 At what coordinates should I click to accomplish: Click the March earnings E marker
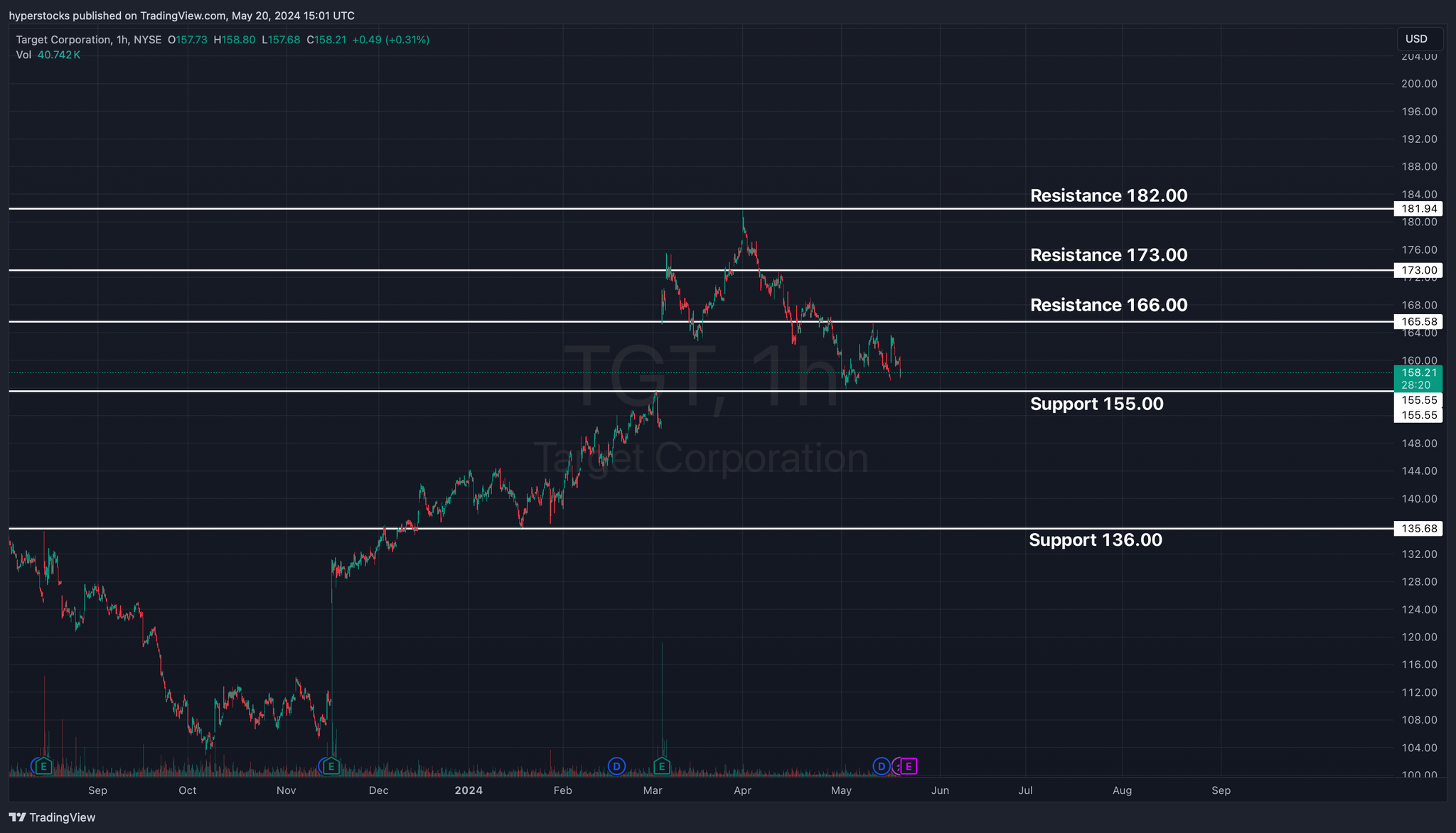pyautogui.click(x=662, y=766)
